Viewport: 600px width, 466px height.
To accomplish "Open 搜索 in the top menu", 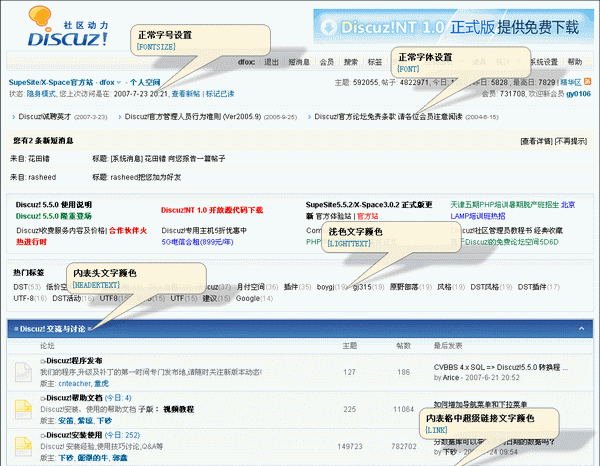I will [351, 62].
